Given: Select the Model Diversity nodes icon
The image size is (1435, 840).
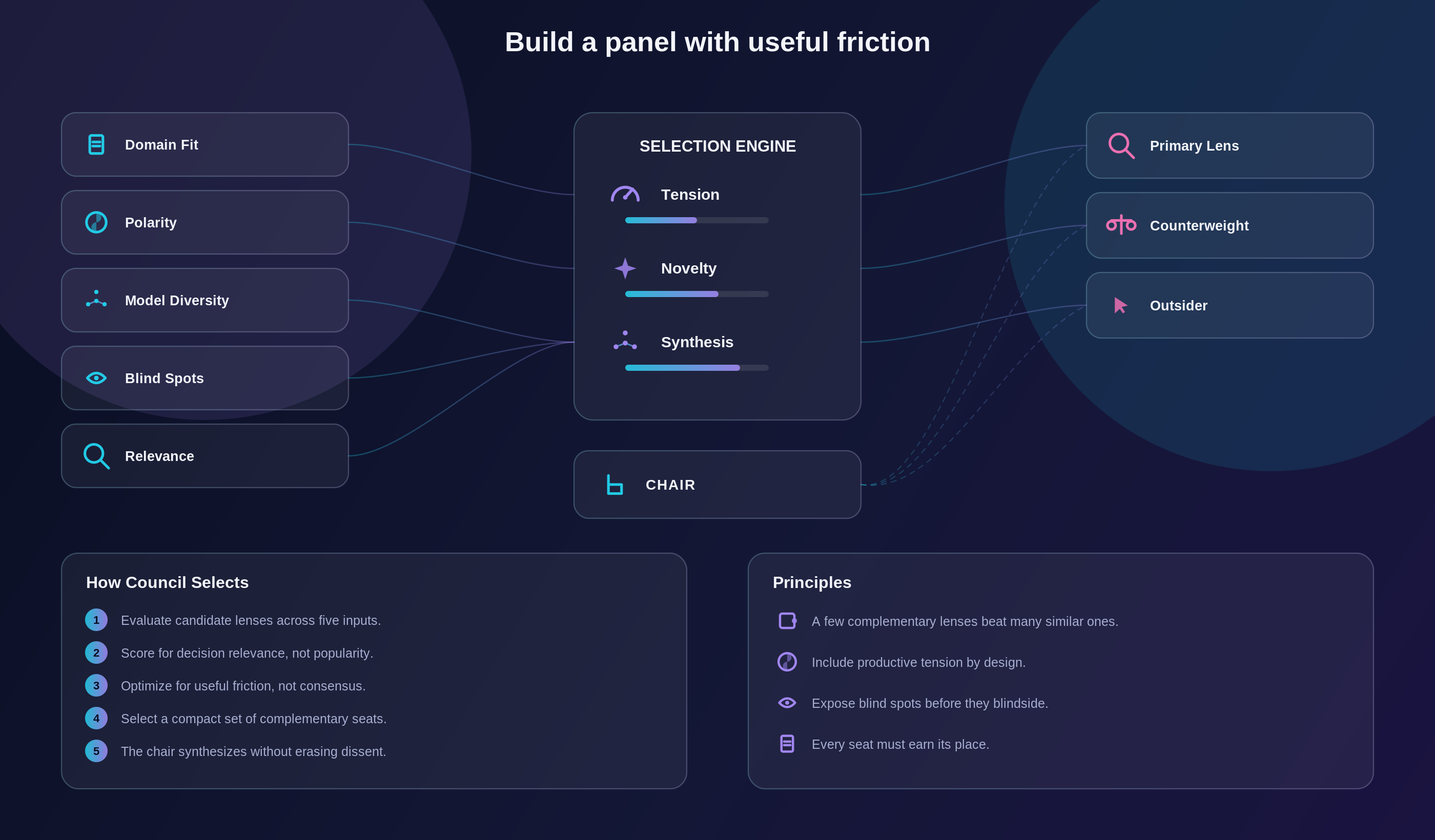Looking at the screenshot, I should click(x=96, y=299).
